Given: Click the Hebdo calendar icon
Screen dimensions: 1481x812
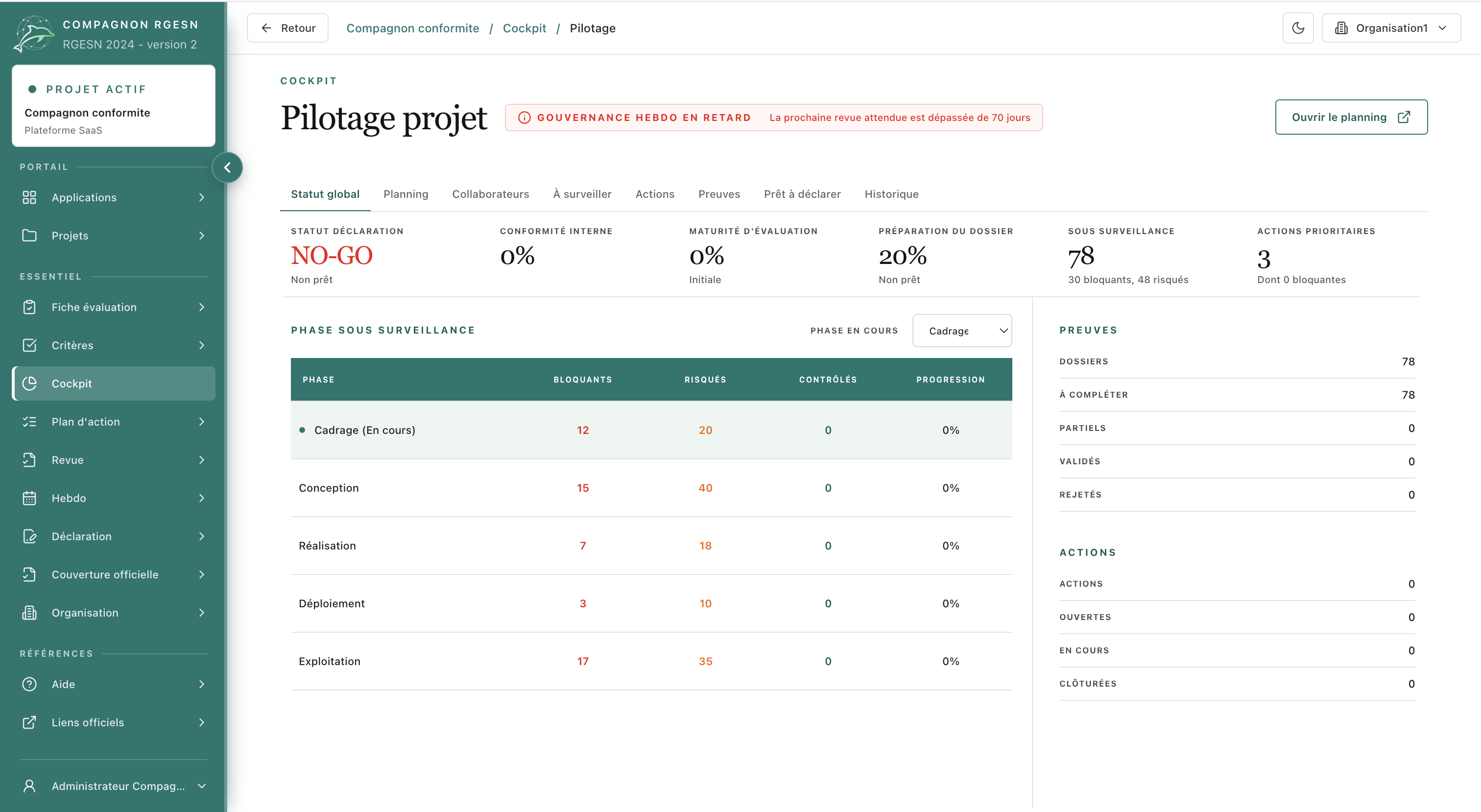Looking at the screenshot, I should (x=29, y=498).
